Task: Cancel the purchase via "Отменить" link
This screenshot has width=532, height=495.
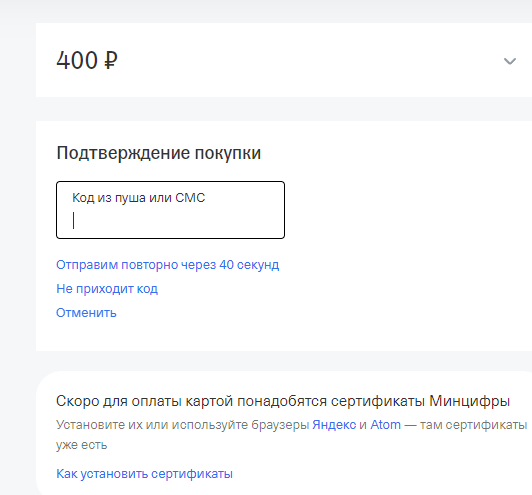Action: 86,313
